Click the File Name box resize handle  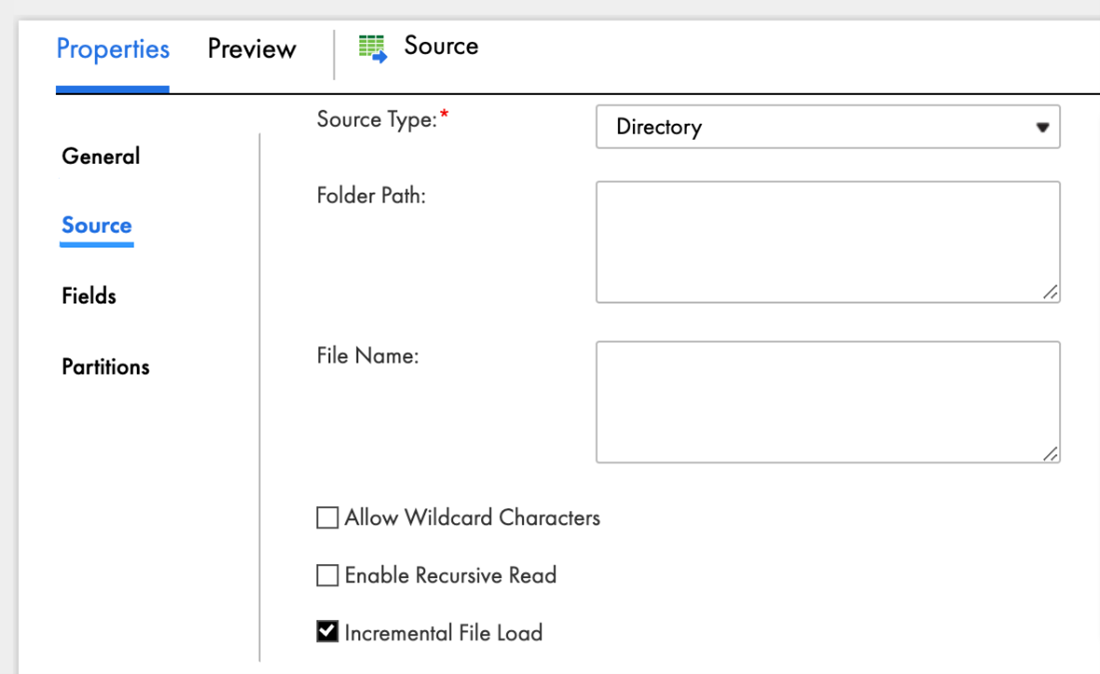[1050, 453]
